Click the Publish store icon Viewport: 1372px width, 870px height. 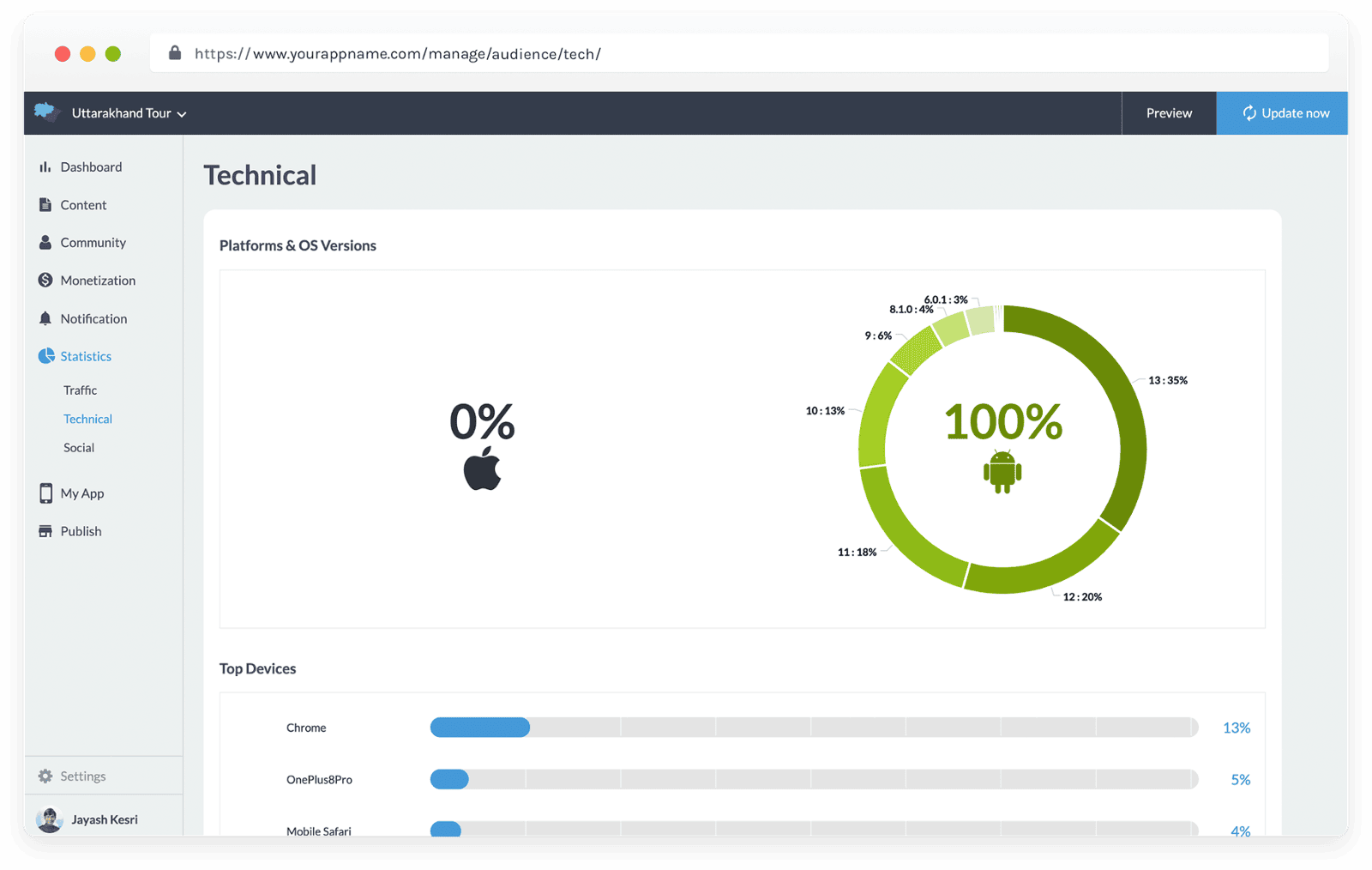click(45, 531)
